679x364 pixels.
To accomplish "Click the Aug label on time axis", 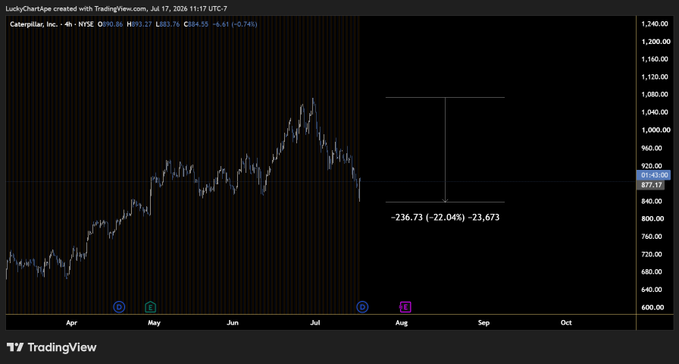I will (401, 322).
